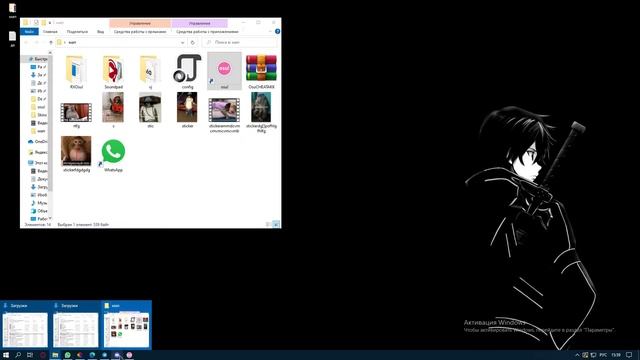Open the Skins folder in quick access
This screenshot has height=360, width=640.
(x=39, y=115)
